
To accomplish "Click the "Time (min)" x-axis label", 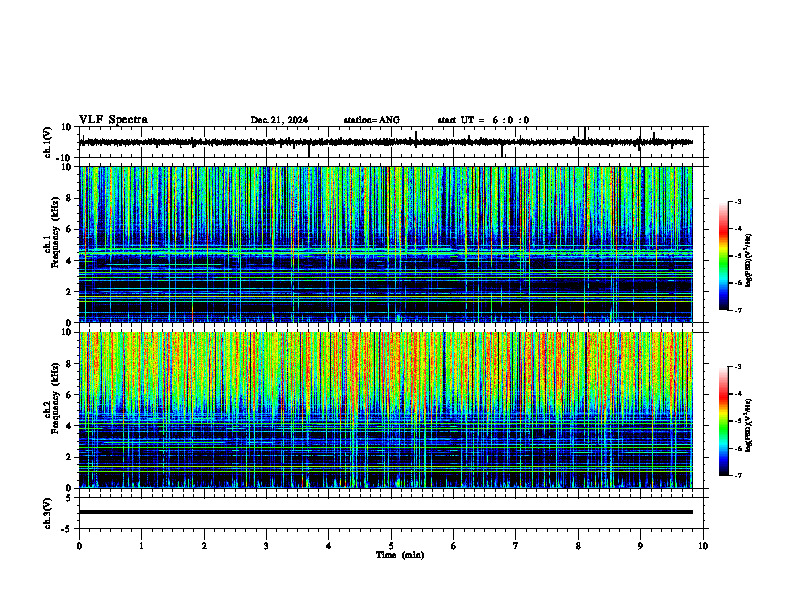I will 400,555.
